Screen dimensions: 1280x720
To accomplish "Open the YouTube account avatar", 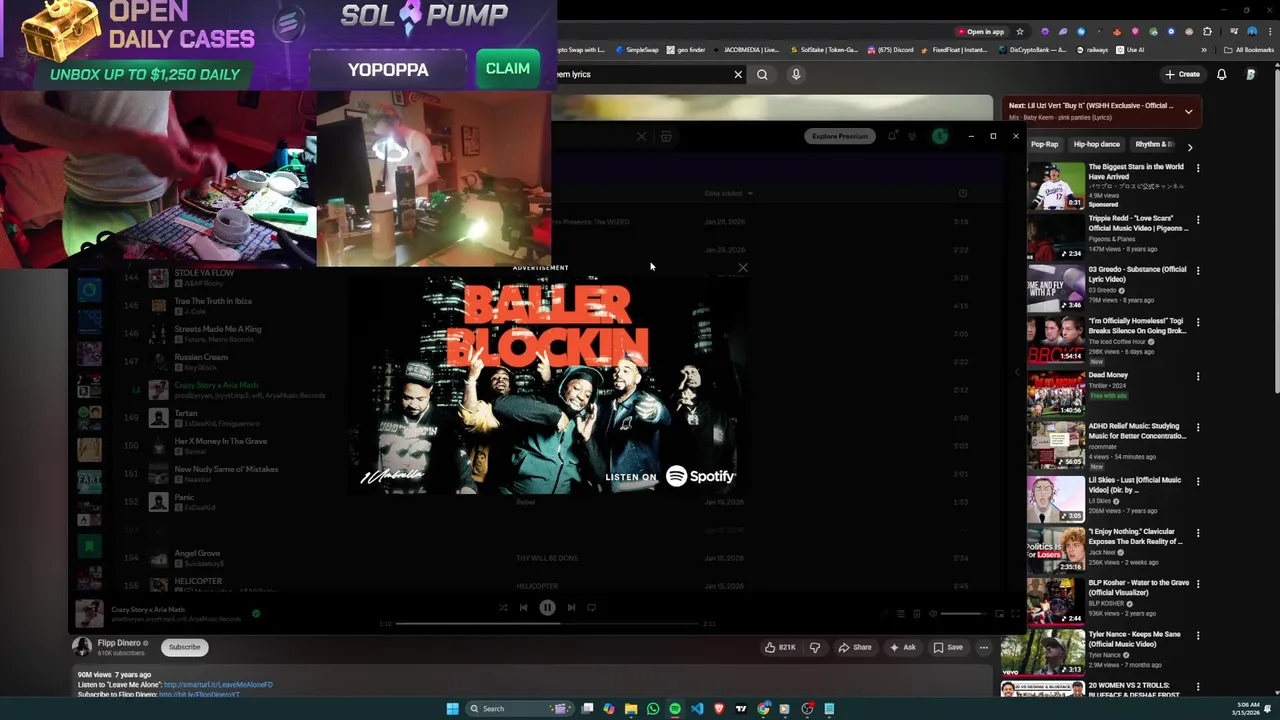I will [x=1251, y=74].
